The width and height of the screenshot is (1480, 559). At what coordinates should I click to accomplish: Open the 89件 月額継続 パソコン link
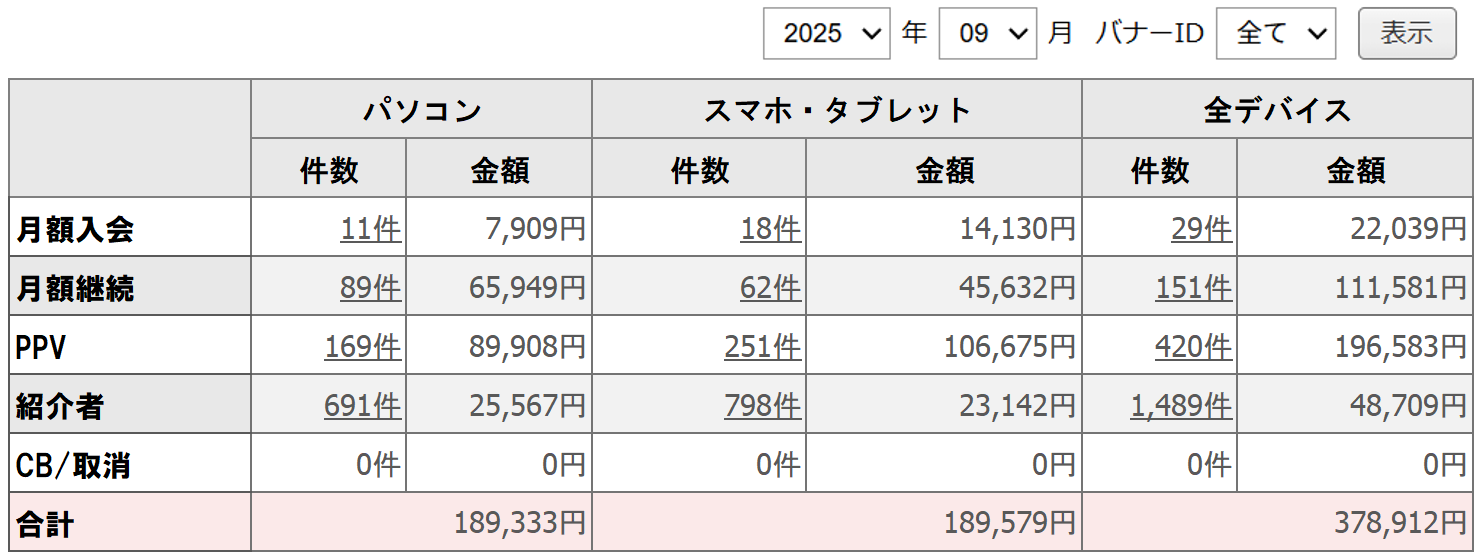pos(370,289)
